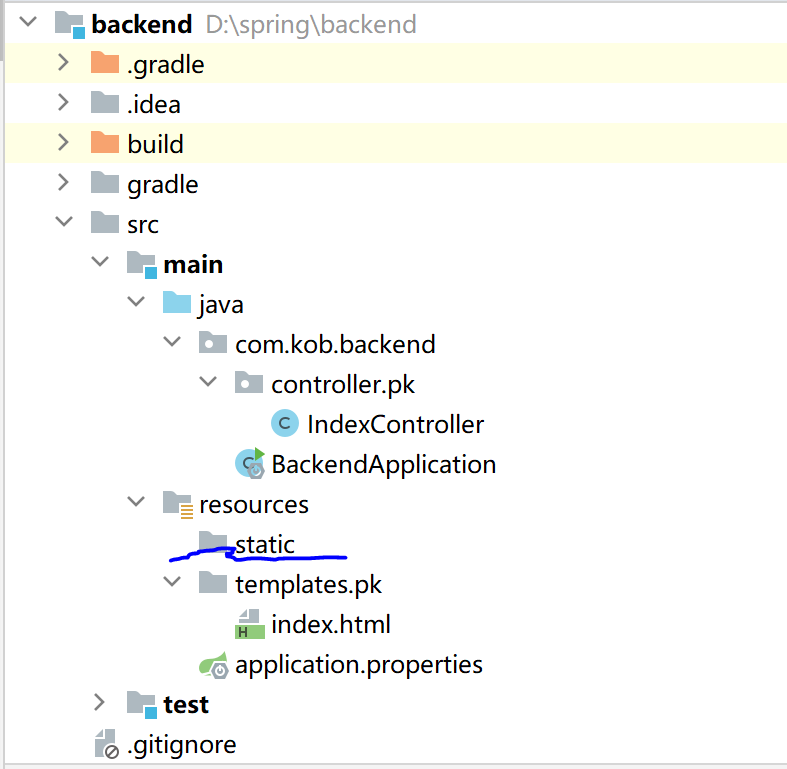
Task: Click the IndexController Java class icon
Action: [x=285, y=424]
